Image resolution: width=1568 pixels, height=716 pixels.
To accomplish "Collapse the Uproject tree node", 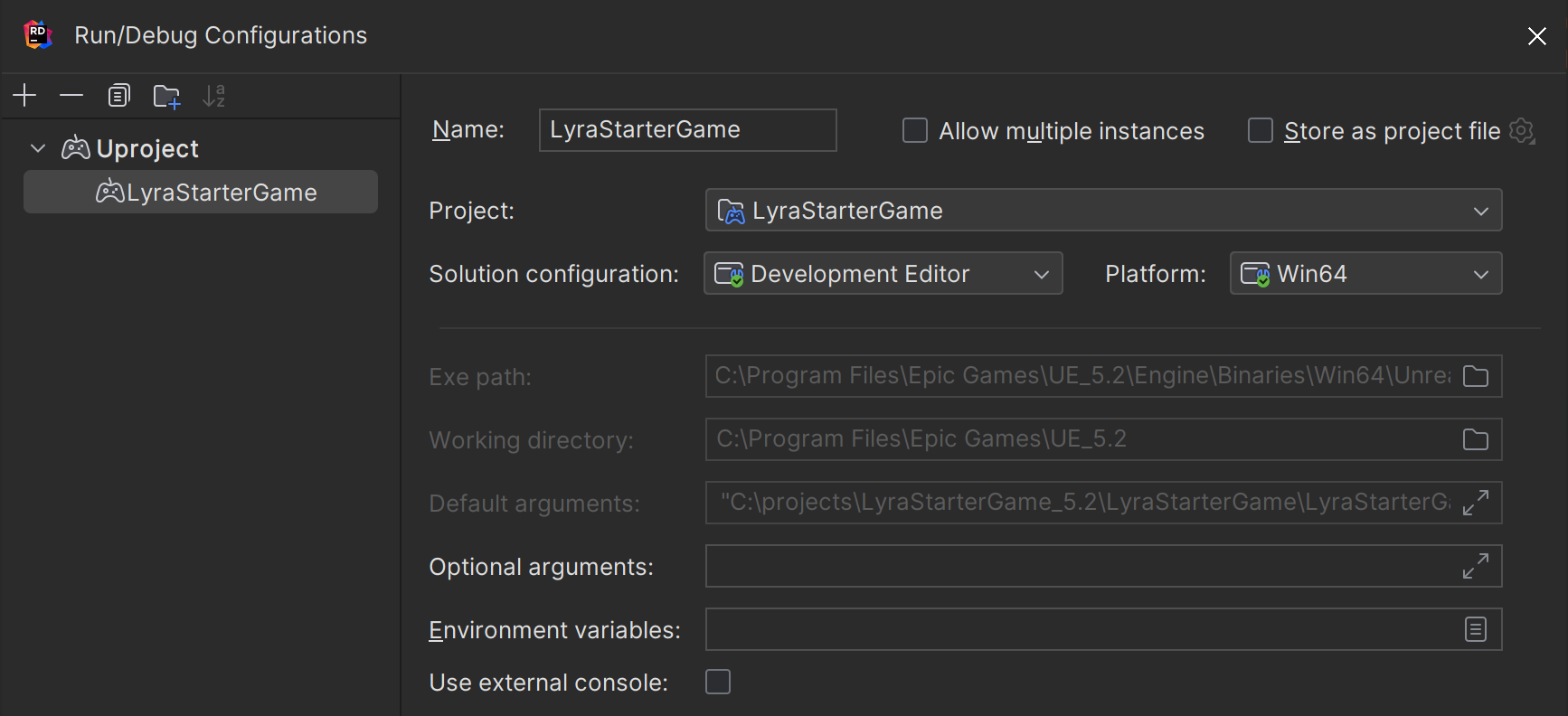I will coord(38,148).
